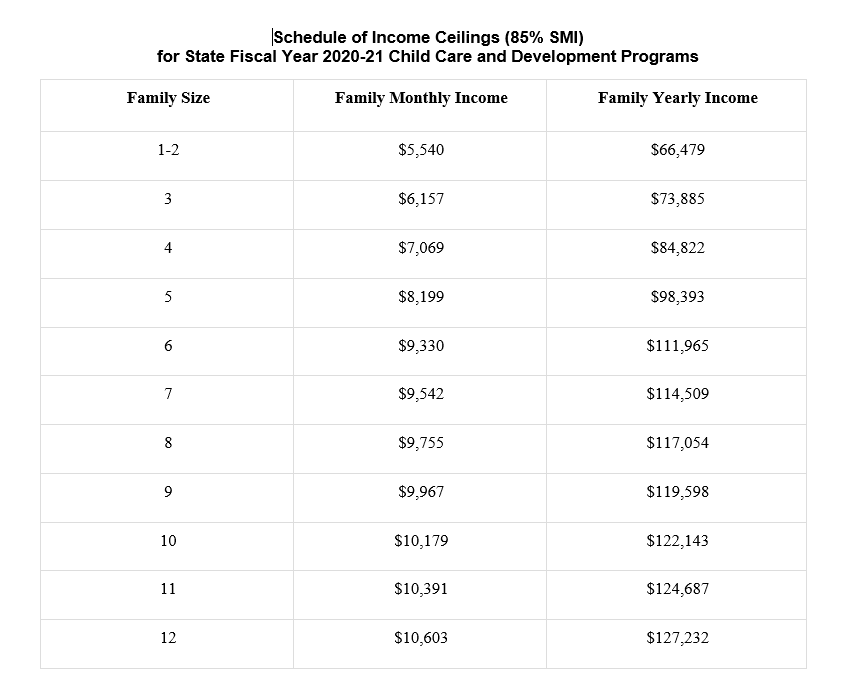Click the title line Schedule of Income Ceilings
The image size is (851, 691).
(x=428, y=37)
